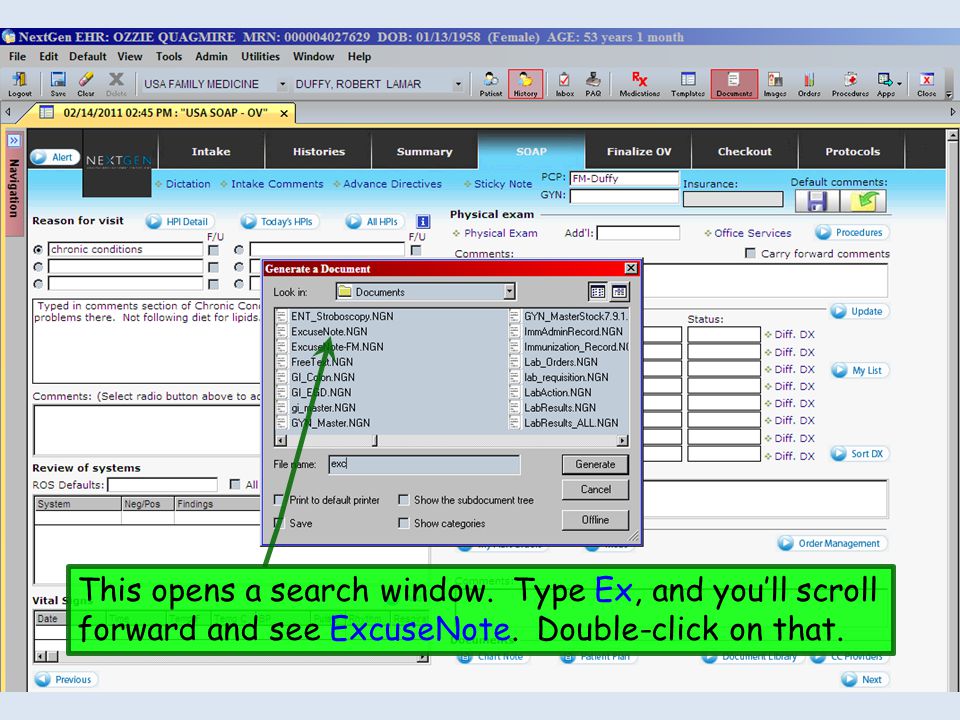The width and height of the screenshot is (960, 720).
Task: Click the Clear toolbar icon
Action: (86, 84)
